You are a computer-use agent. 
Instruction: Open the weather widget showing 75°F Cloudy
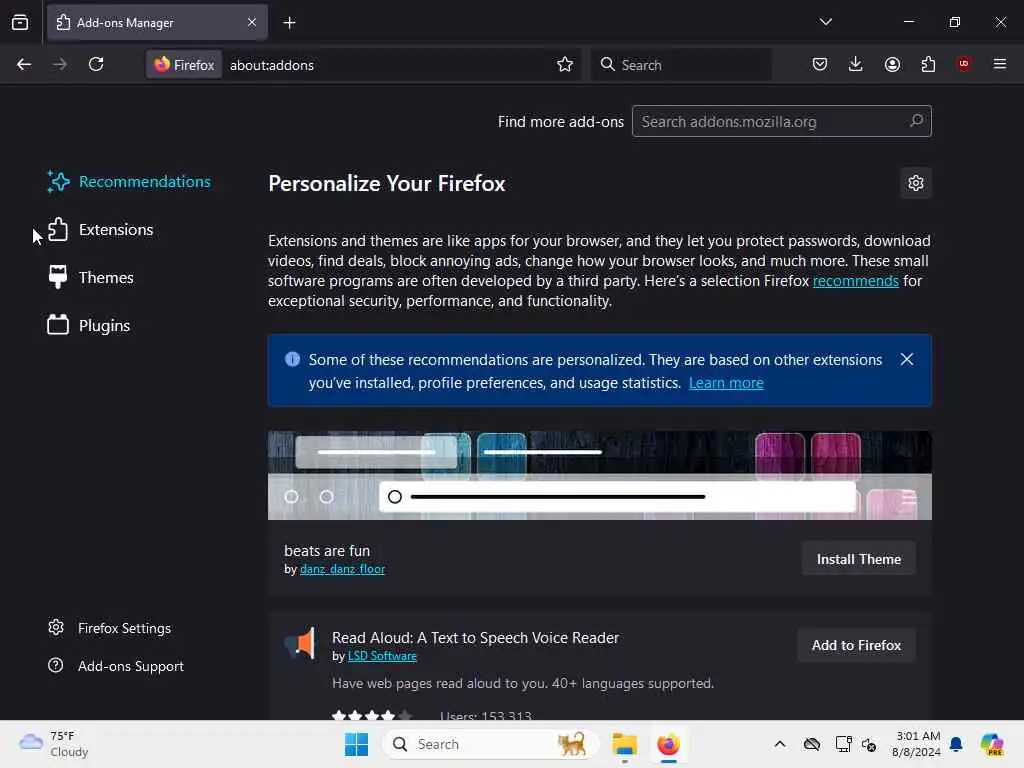(54, 744)
